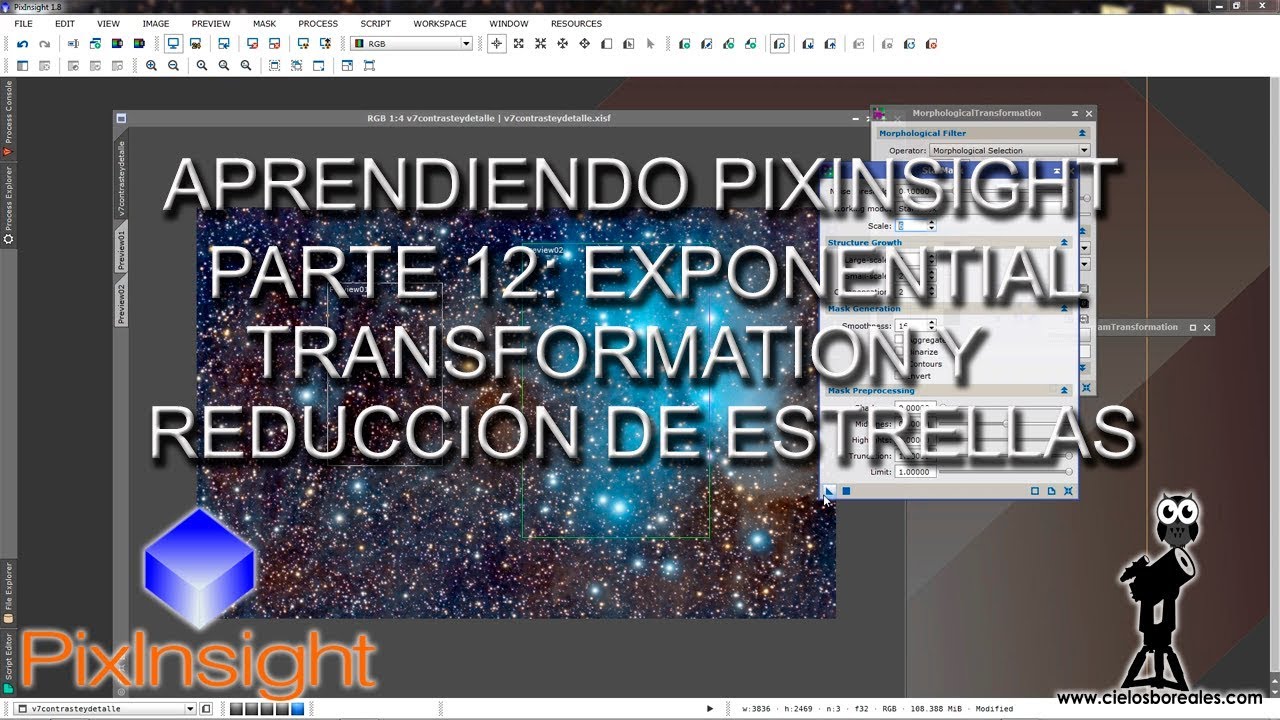Click the Redo arrow in the toolbar
Image resolution: width=1280 pixels, height=720 pixels.
click(44, 44)
